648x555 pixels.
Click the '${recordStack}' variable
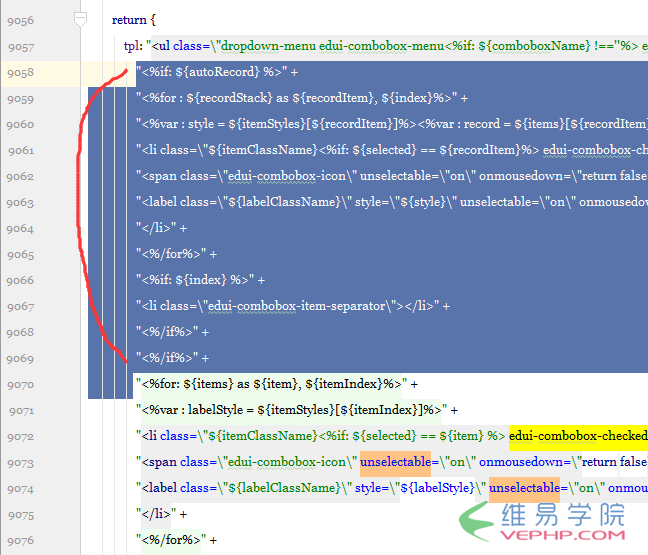coord(229,98)
